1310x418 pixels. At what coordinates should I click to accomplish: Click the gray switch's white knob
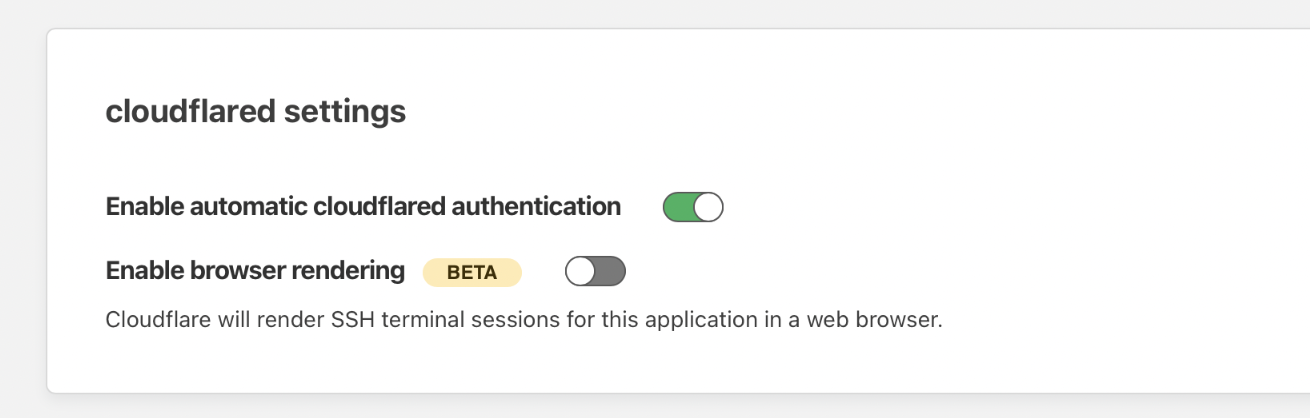581,271
